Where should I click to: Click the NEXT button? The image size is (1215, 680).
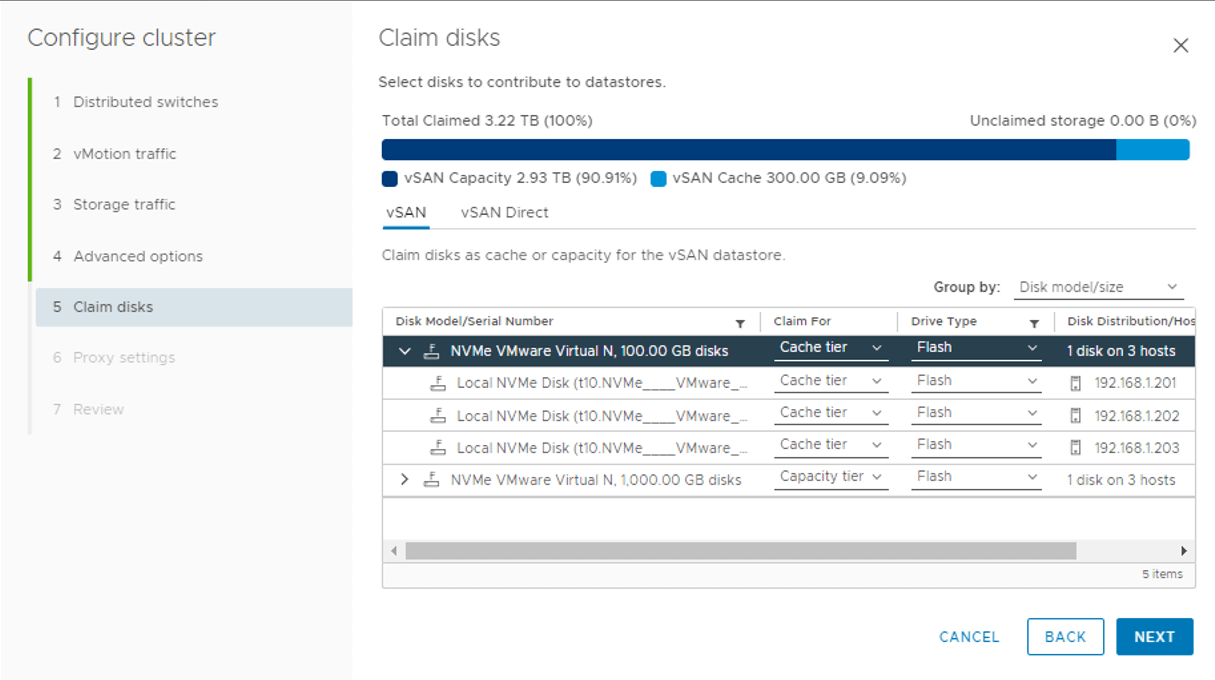(1154, 637)
